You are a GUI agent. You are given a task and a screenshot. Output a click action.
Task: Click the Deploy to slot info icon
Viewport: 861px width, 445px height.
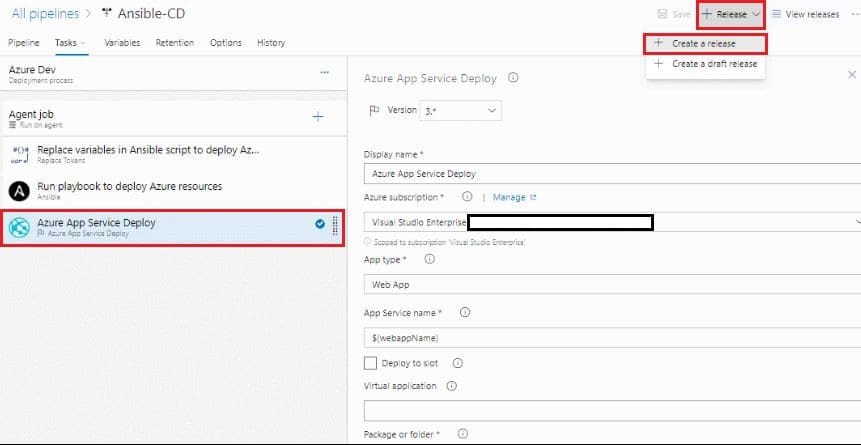(457, 363)
